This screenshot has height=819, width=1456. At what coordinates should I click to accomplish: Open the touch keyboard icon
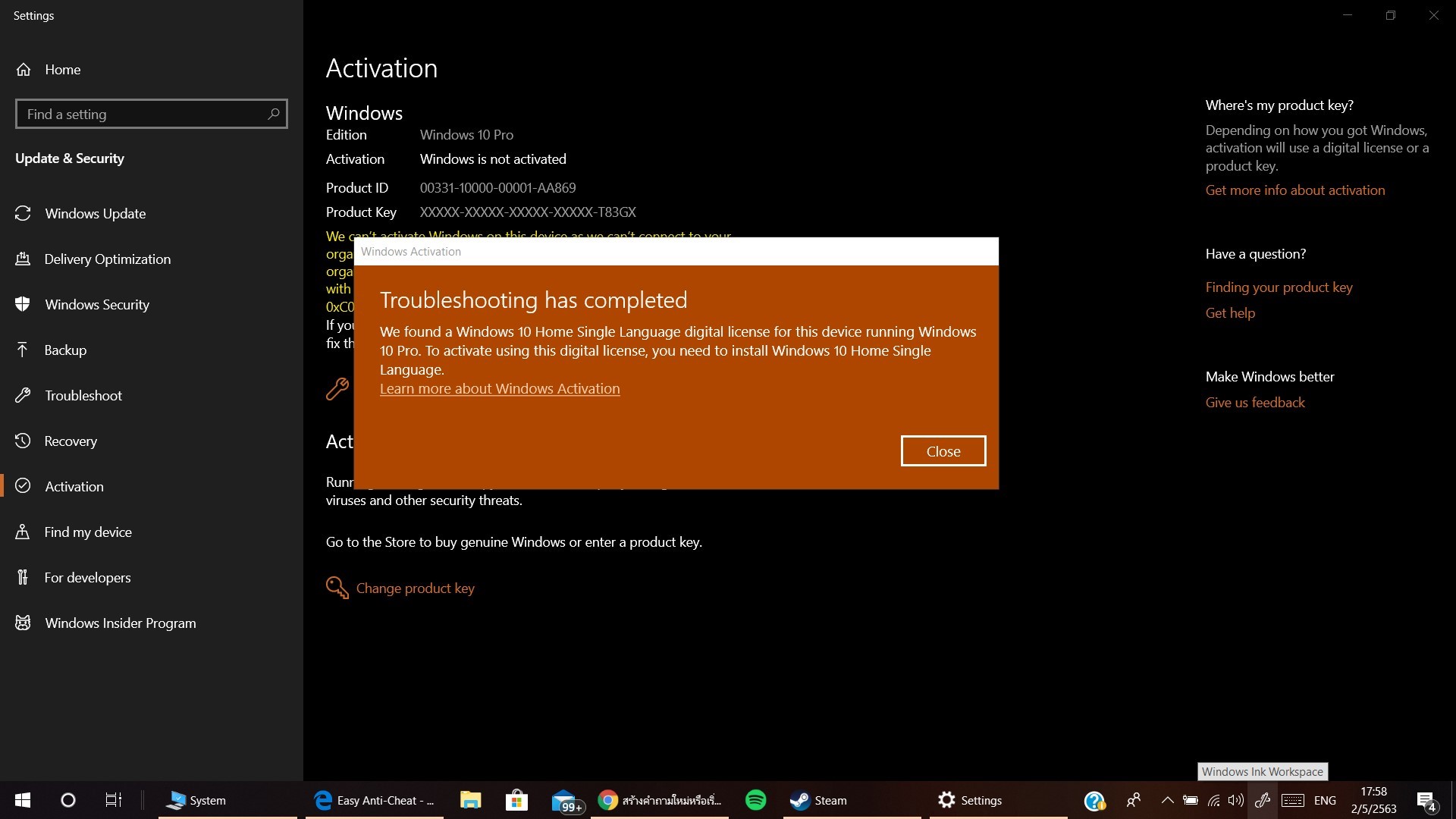click(x=1293, y=800)
